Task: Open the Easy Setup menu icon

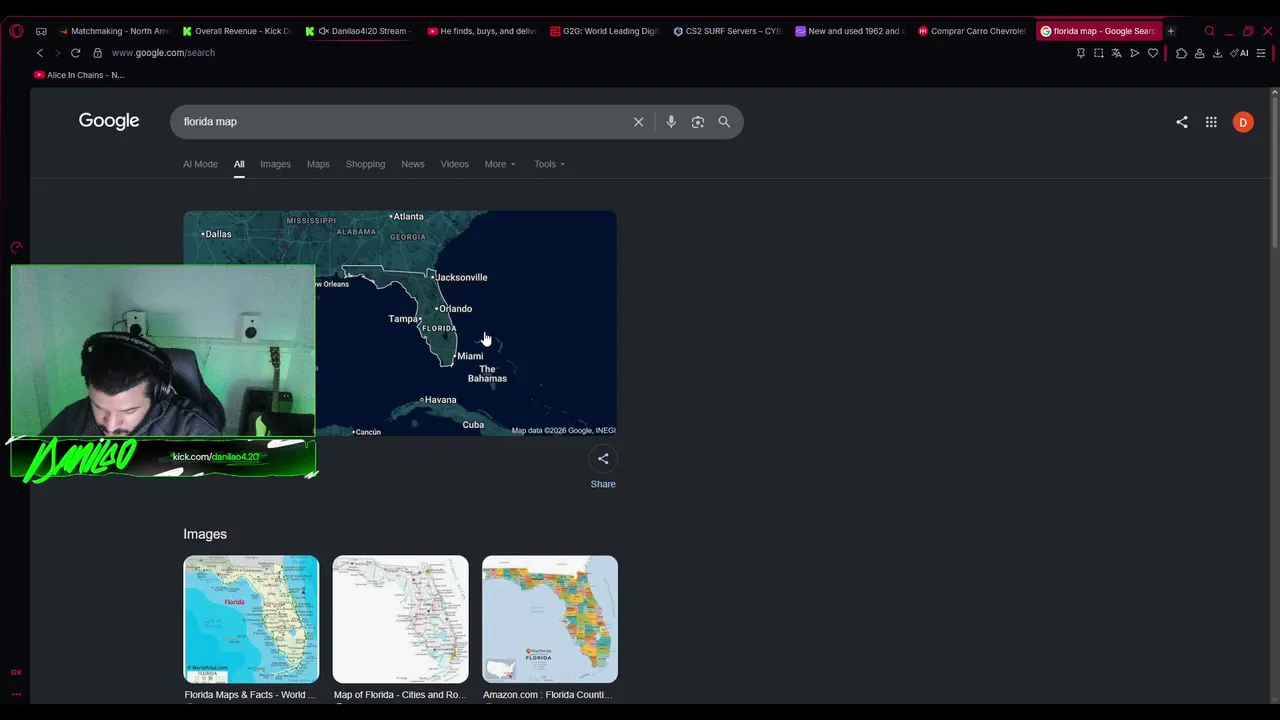Action: [x=1261, y=53]
